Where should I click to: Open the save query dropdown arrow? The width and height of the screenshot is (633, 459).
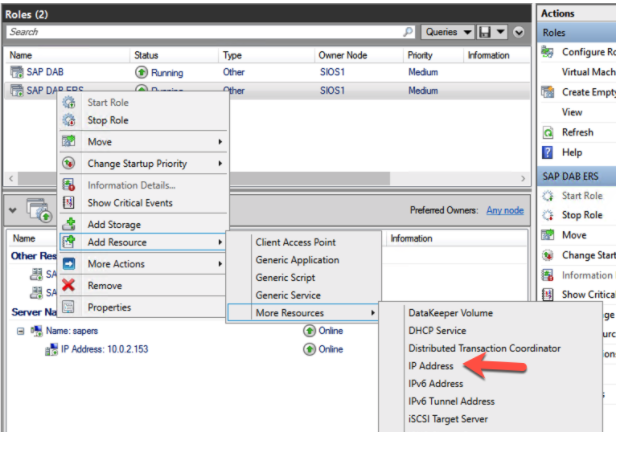click(501, 32)
